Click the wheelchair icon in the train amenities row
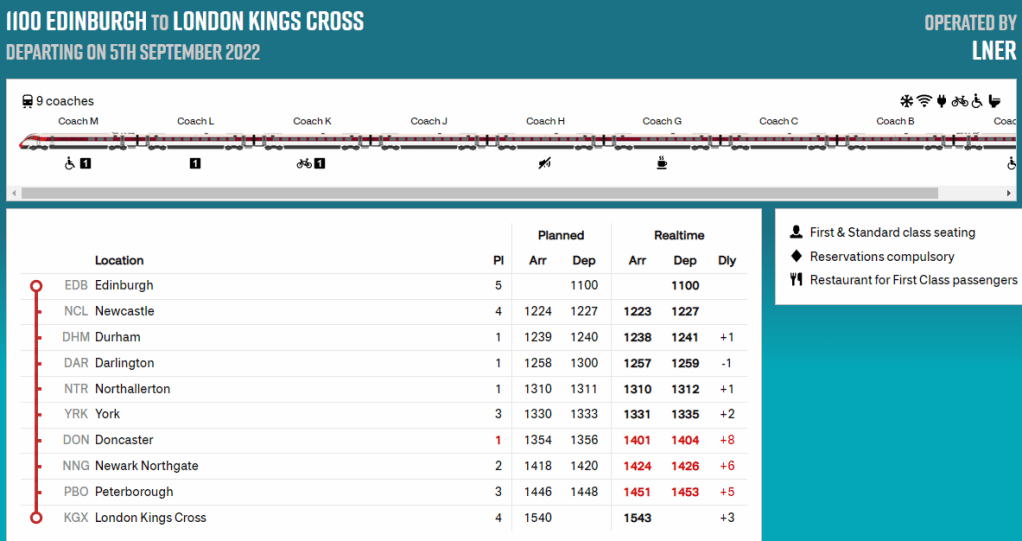 click(x=976, y=101)
